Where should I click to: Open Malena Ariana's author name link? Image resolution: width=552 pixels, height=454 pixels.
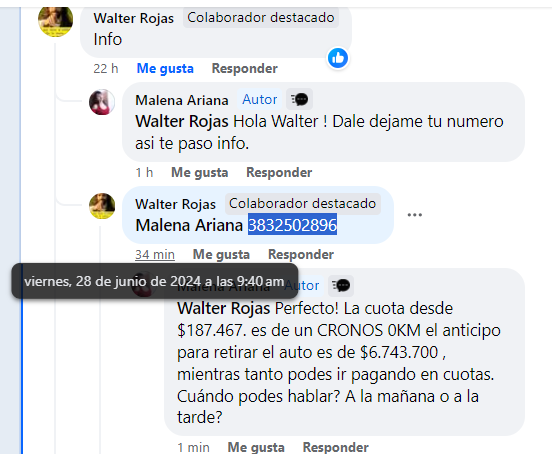(182, 100)
